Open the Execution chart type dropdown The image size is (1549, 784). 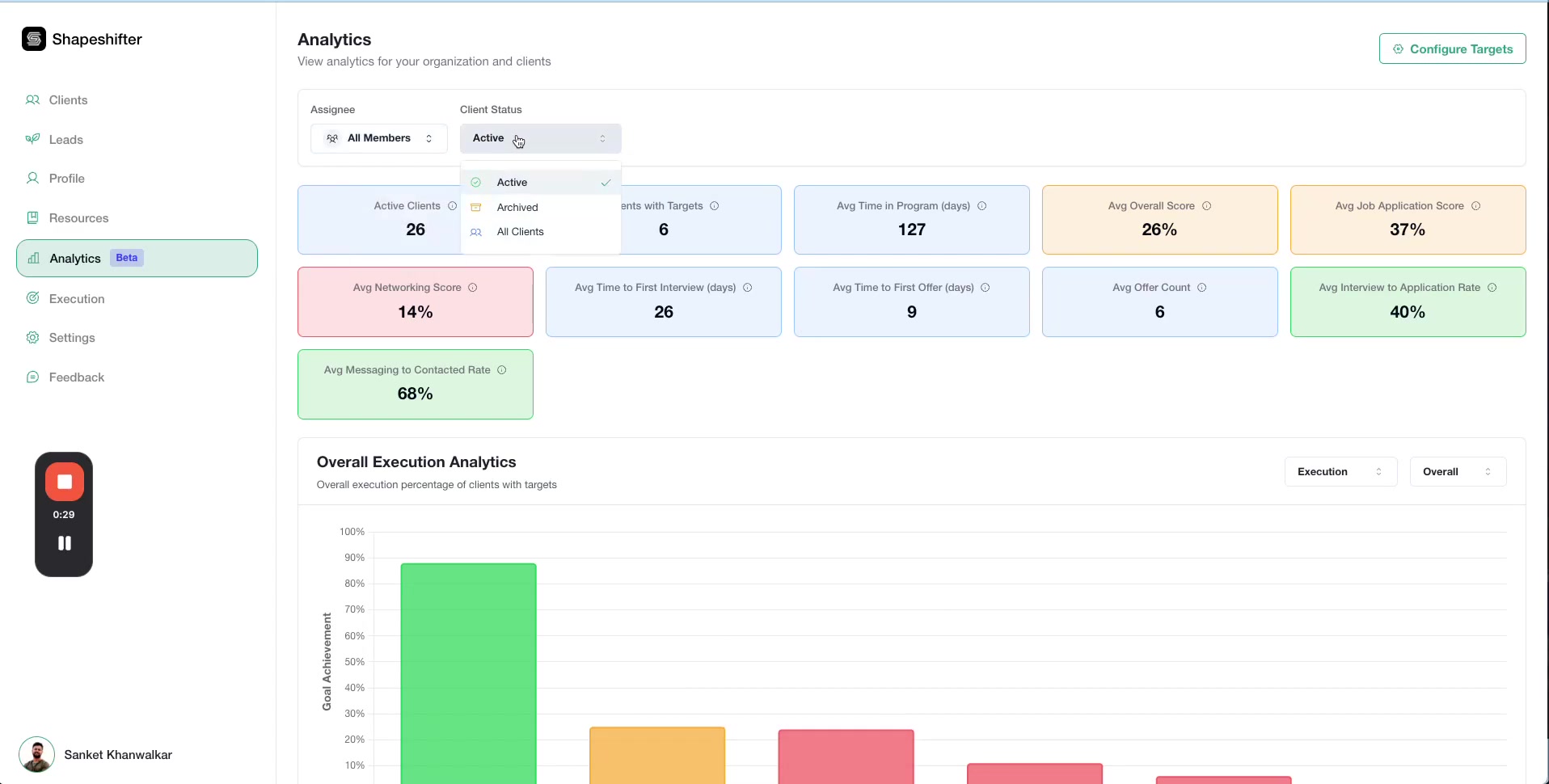1340,471
